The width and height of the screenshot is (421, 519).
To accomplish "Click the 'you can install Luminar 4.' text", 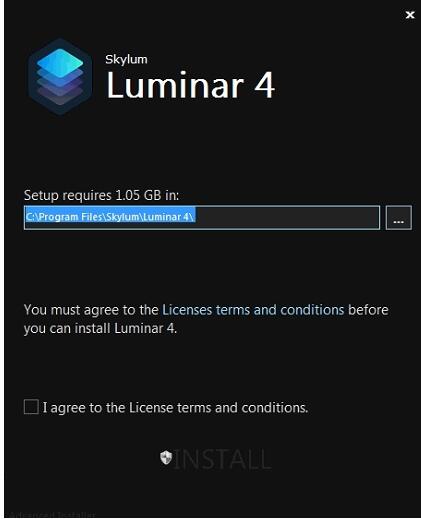I will click(x=100, y=329).
